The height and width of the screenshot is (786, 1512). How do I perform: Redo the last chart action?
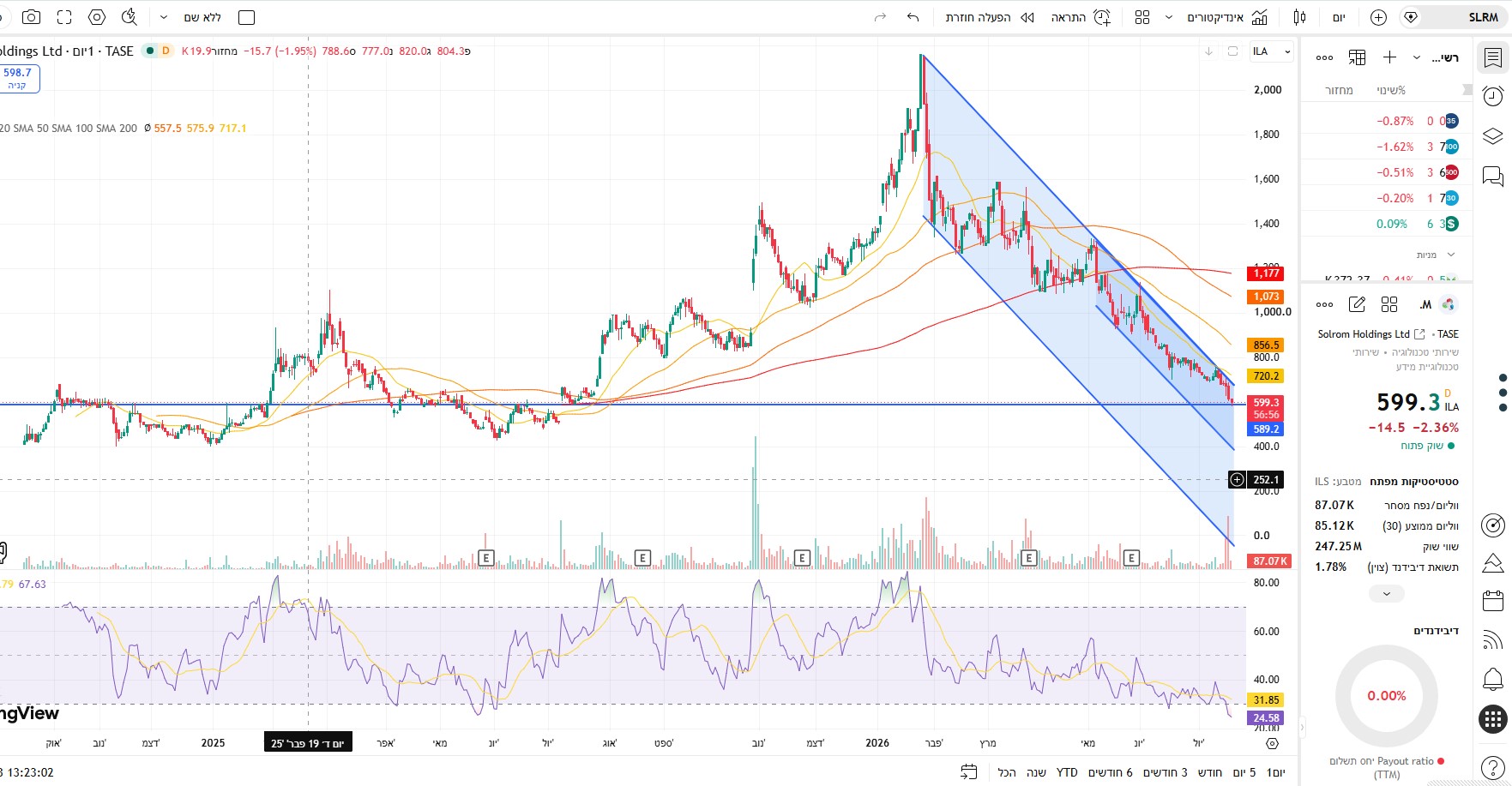pos(880,17)
